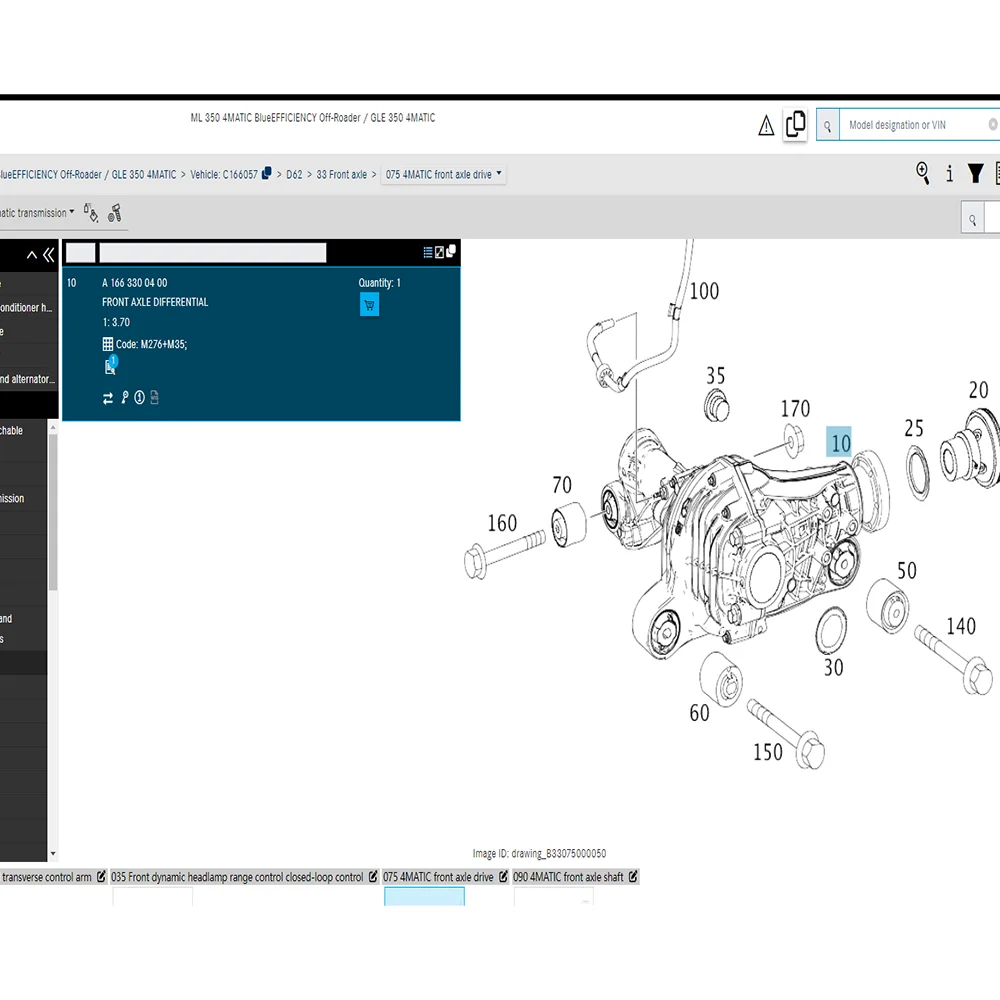Click the copy icon in parts header

(x=451, y=251)
